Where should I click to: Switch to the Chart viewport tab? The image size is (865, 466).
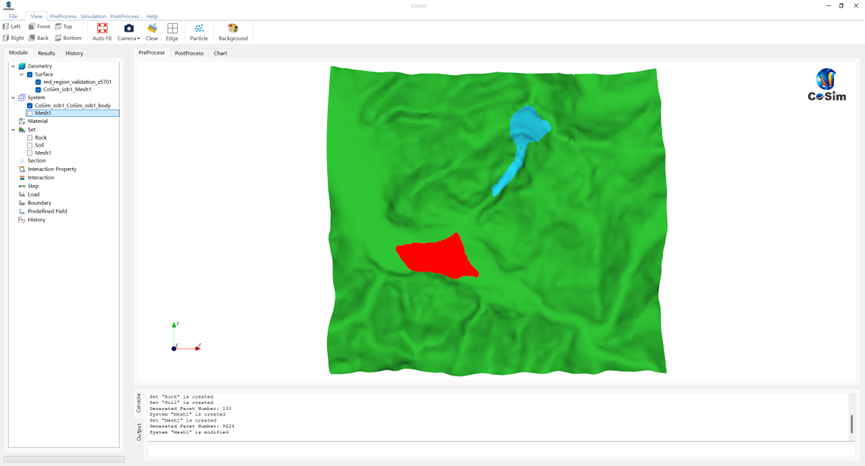click(220, 53)
